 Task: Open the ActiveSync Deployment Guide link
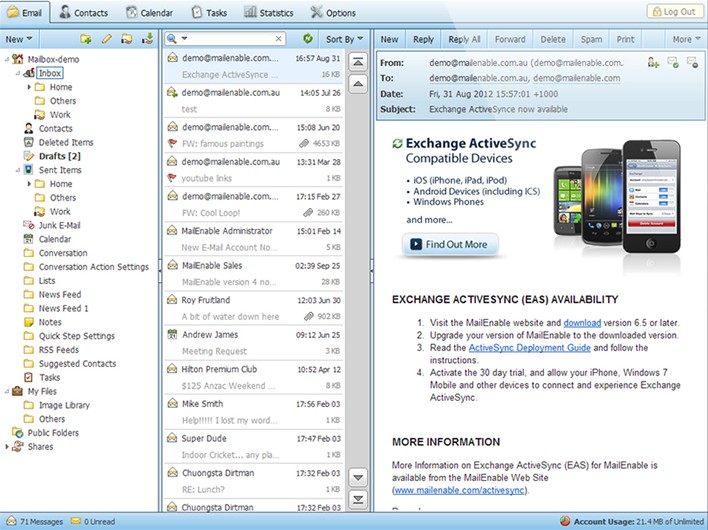pyautogui.click(x=530, y=348)
